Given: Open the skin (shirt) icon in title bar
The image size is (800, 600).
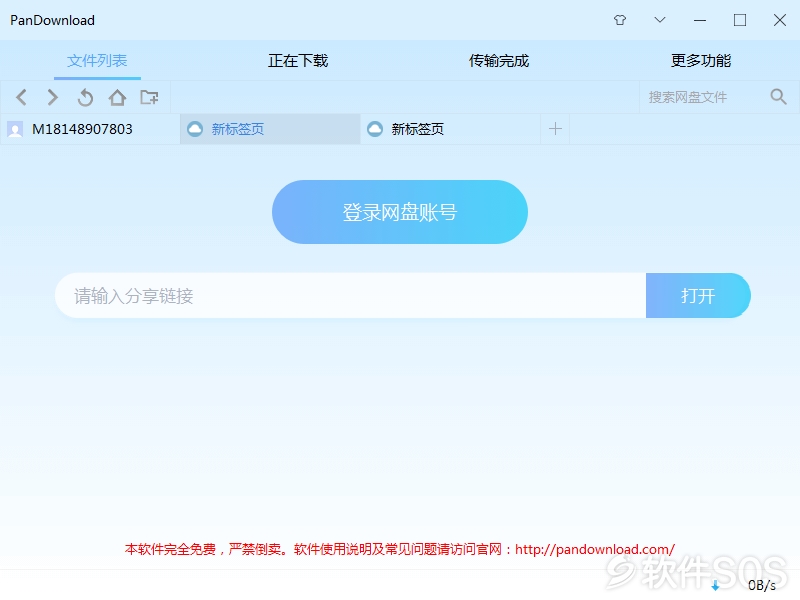Looking at the screenshot, I should click(620, 20).
